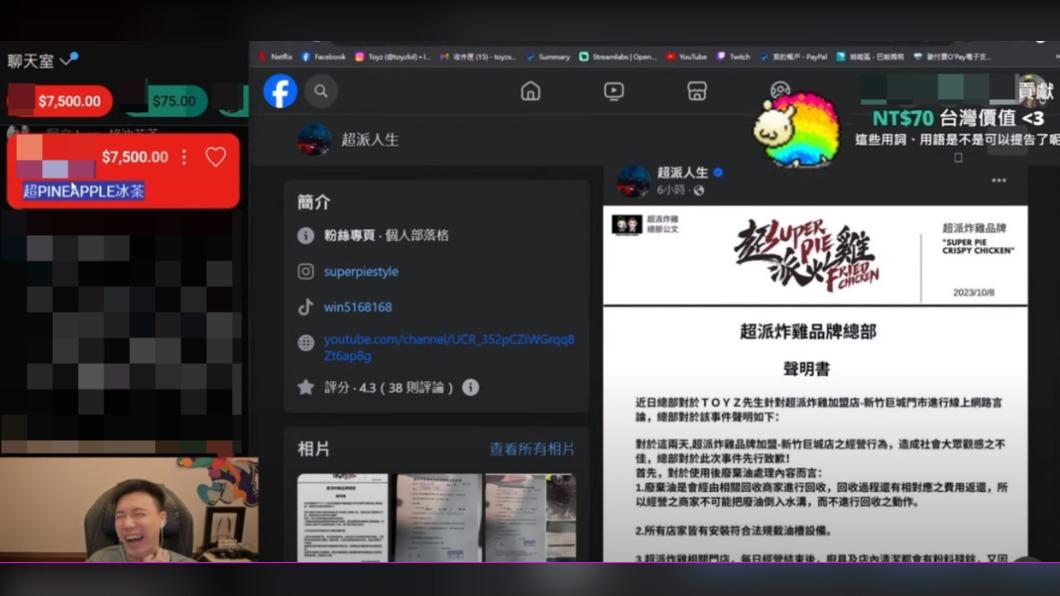Click the green $75.00 ticker chip
The image size is (1060, 596).
168,101
